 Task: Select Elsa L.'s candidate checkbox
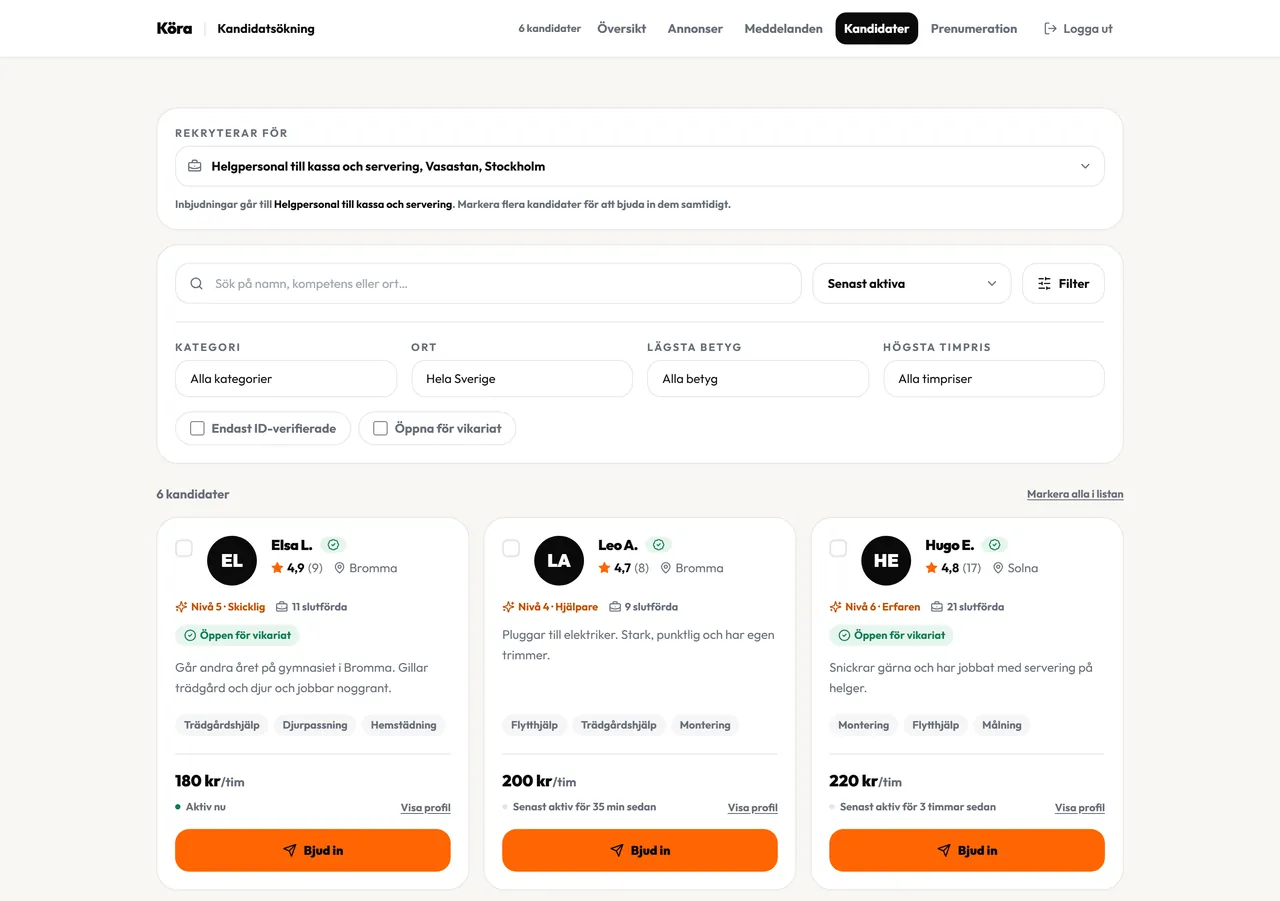pos(184,548)
